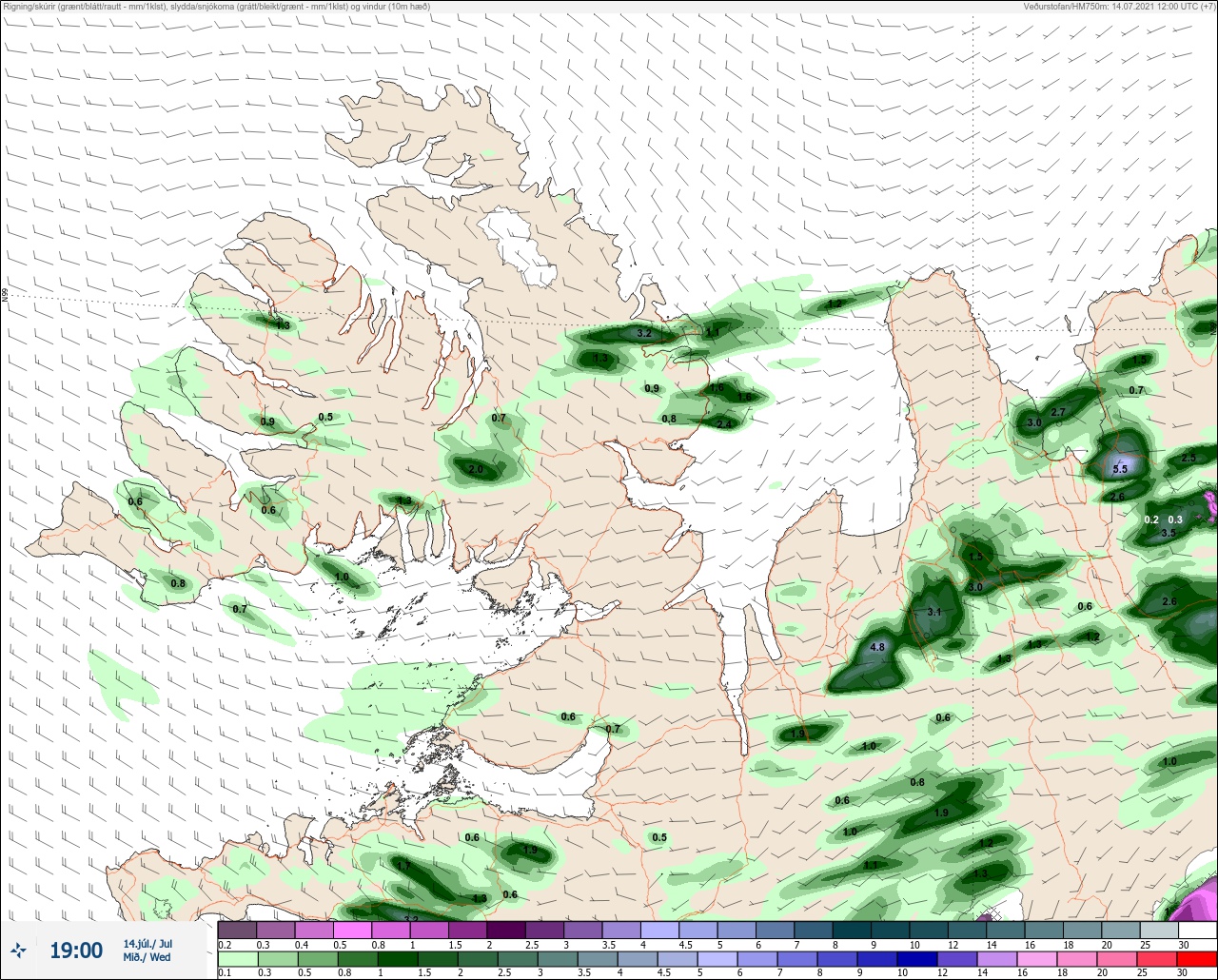This screenshot has height=980, width=1218.
Task: Click the compass star icon beside 19:00
Action: (19, 950)
